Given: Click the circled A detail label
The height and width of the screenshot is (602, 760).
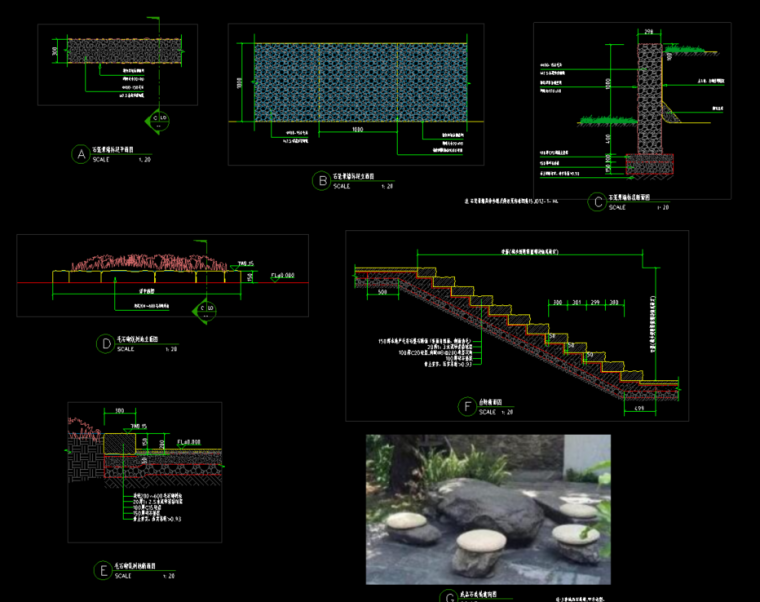Looking at the screenshot, I should tap(80, 154).
